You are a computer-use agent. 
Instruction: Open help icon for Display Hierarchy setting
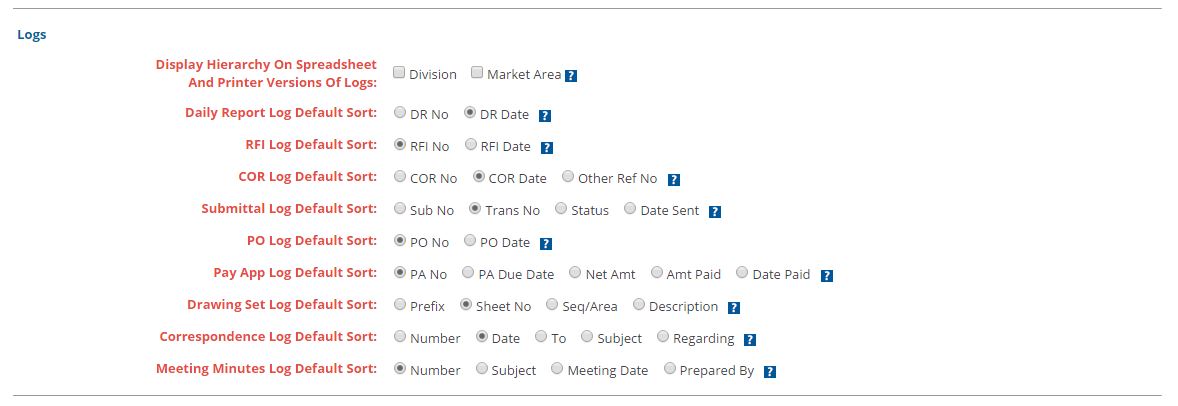coord(571,75)
